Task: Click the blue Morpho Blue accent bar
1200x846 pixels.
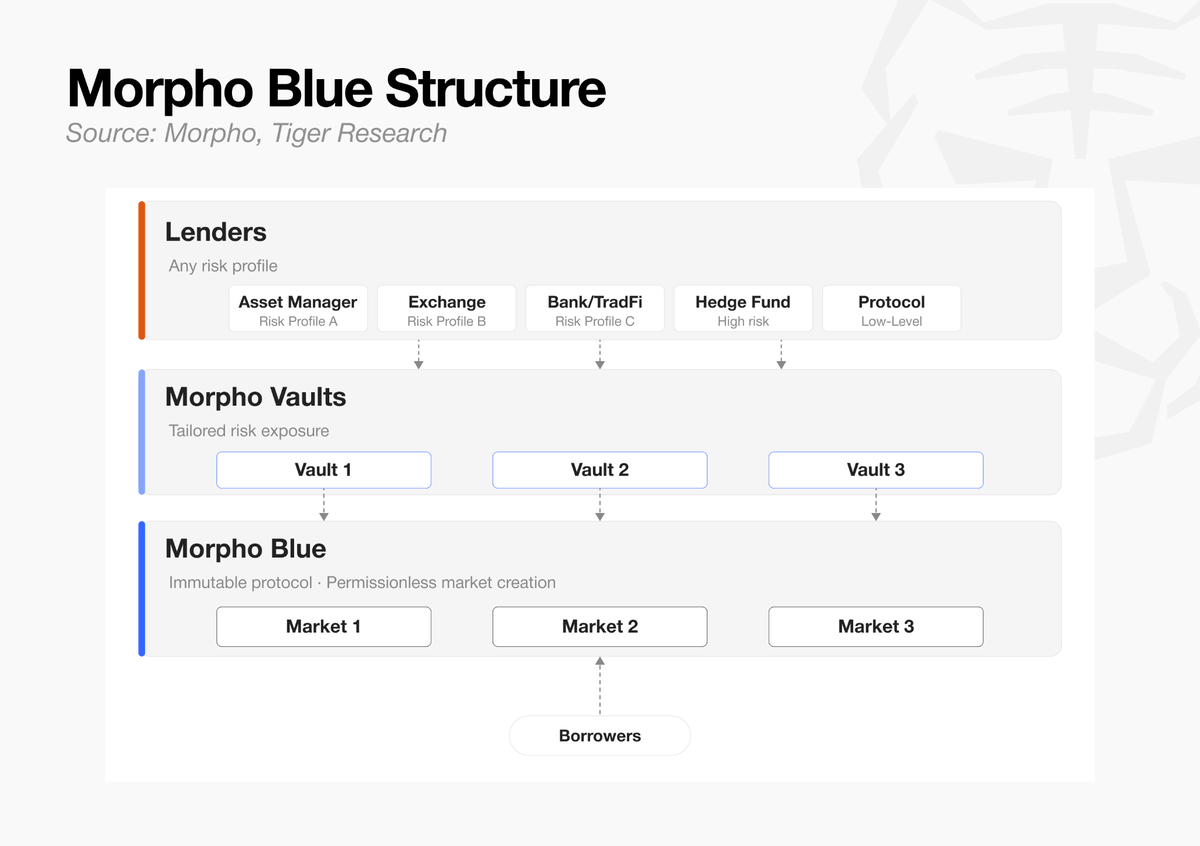Action: (x=142, y=589)
